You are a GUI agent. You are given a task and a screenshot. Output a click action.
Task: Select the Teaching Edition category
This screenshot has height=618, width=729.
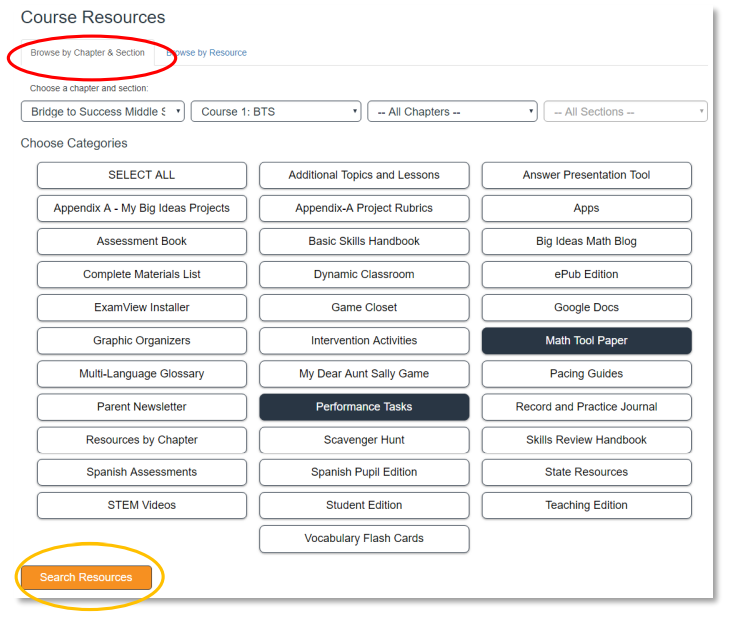coord(586,506)
